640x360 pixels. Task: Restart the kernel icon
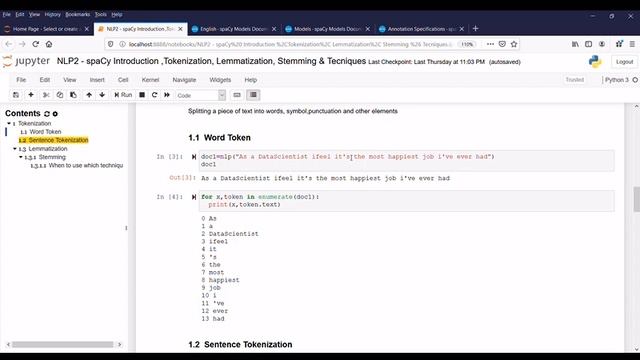click(154, 95)
